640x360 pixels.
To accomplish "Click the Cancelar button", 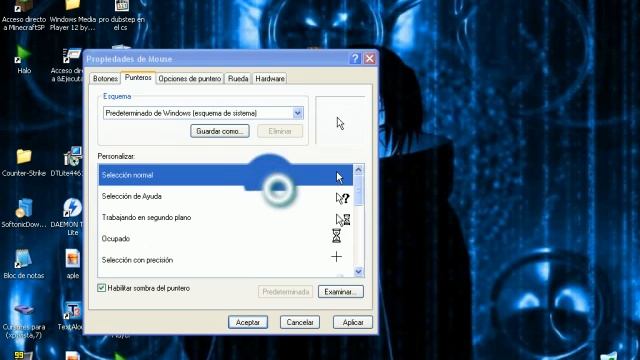I will coord(300,322).
